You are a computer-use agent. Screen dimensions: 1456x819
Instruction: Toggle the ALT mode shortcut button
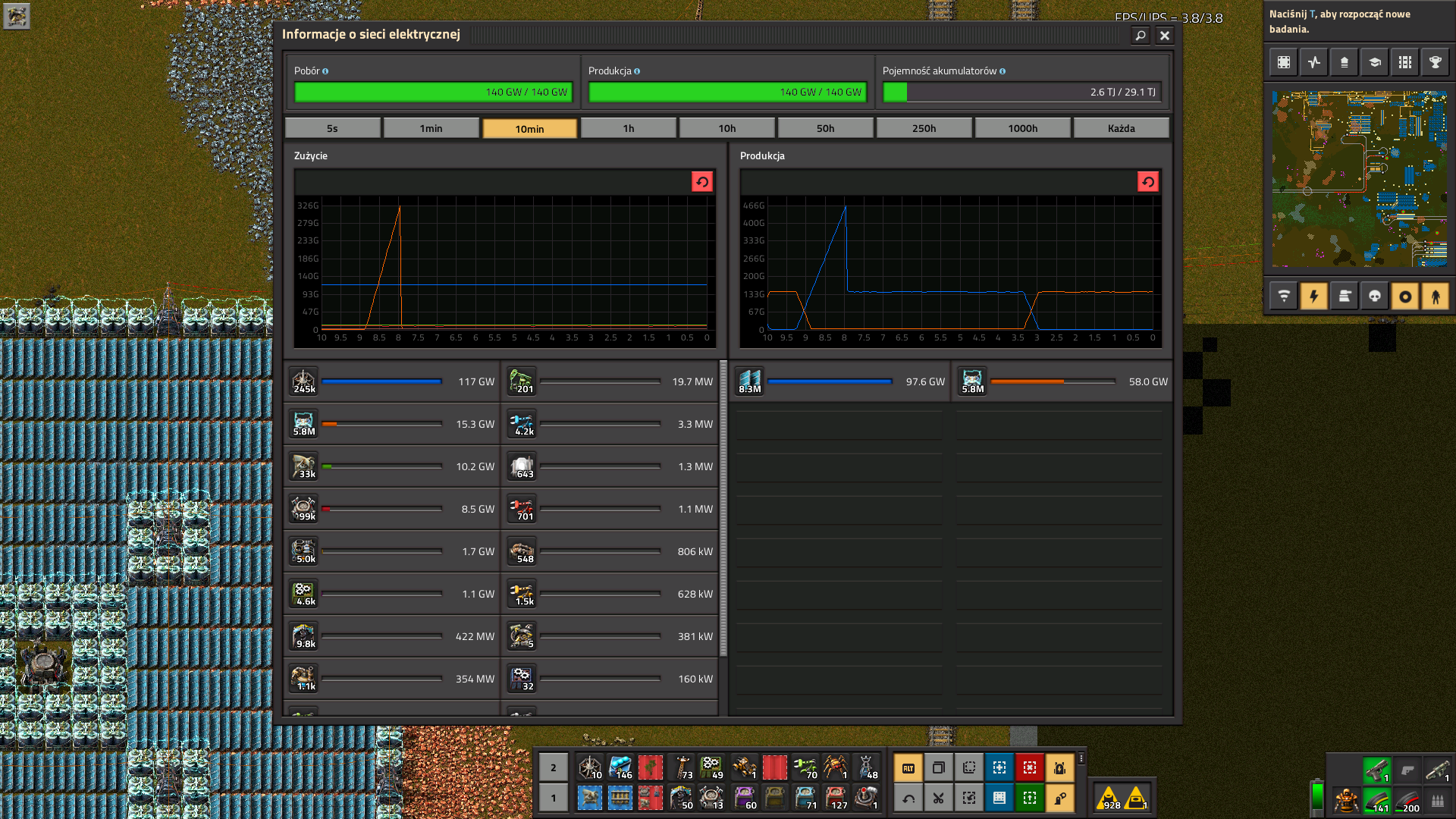click(x=908, y=767)
